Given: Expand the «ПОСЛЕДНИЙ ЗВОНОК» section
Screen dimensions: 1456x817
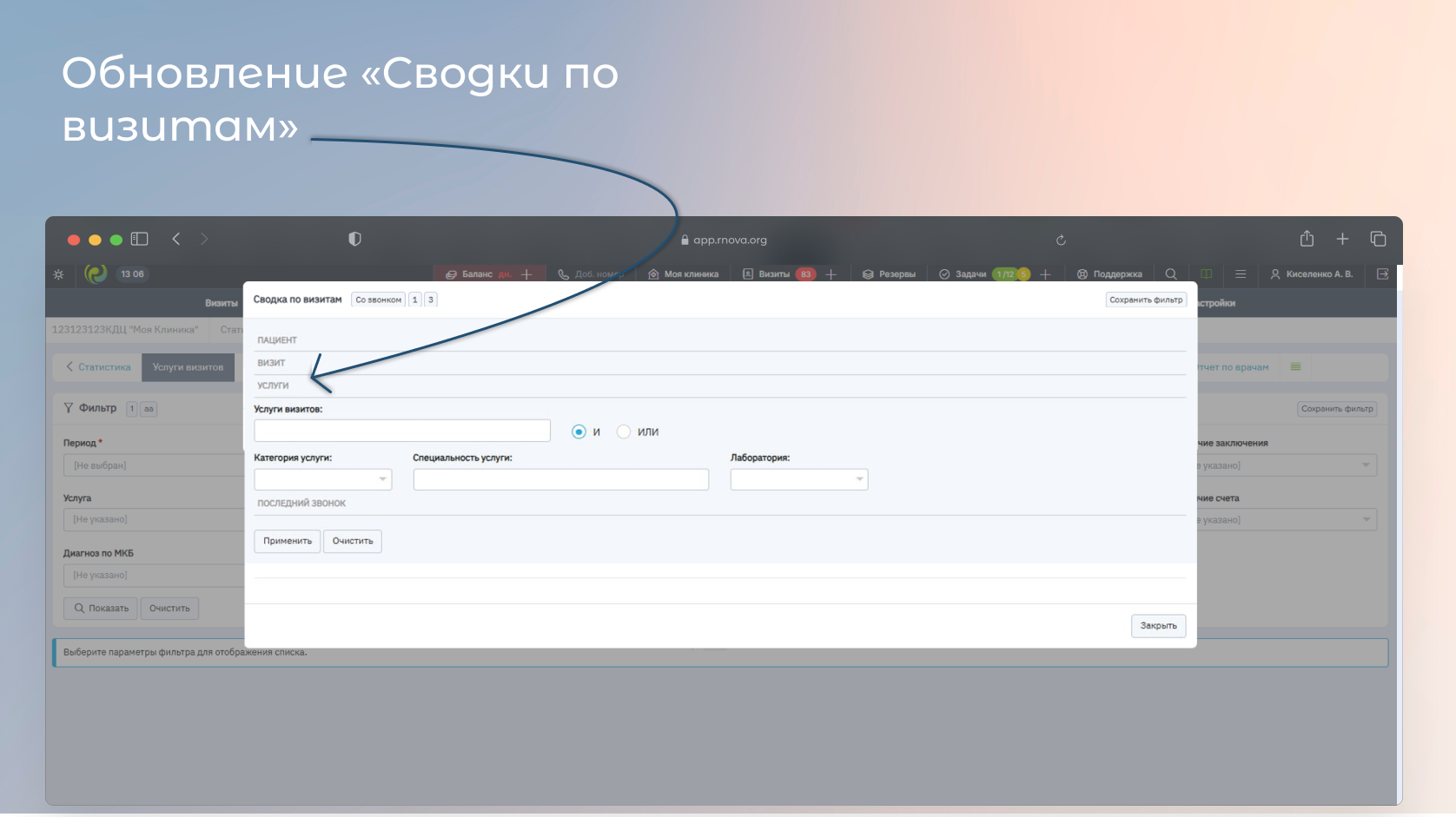Looking at the screenshot, I should coord(301,504).
